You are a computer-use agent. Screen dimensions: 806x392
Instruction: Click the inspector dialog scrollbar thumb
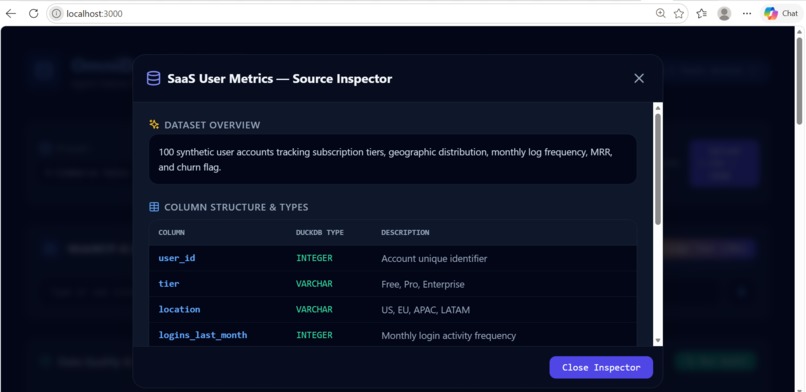tap(657, 169)
